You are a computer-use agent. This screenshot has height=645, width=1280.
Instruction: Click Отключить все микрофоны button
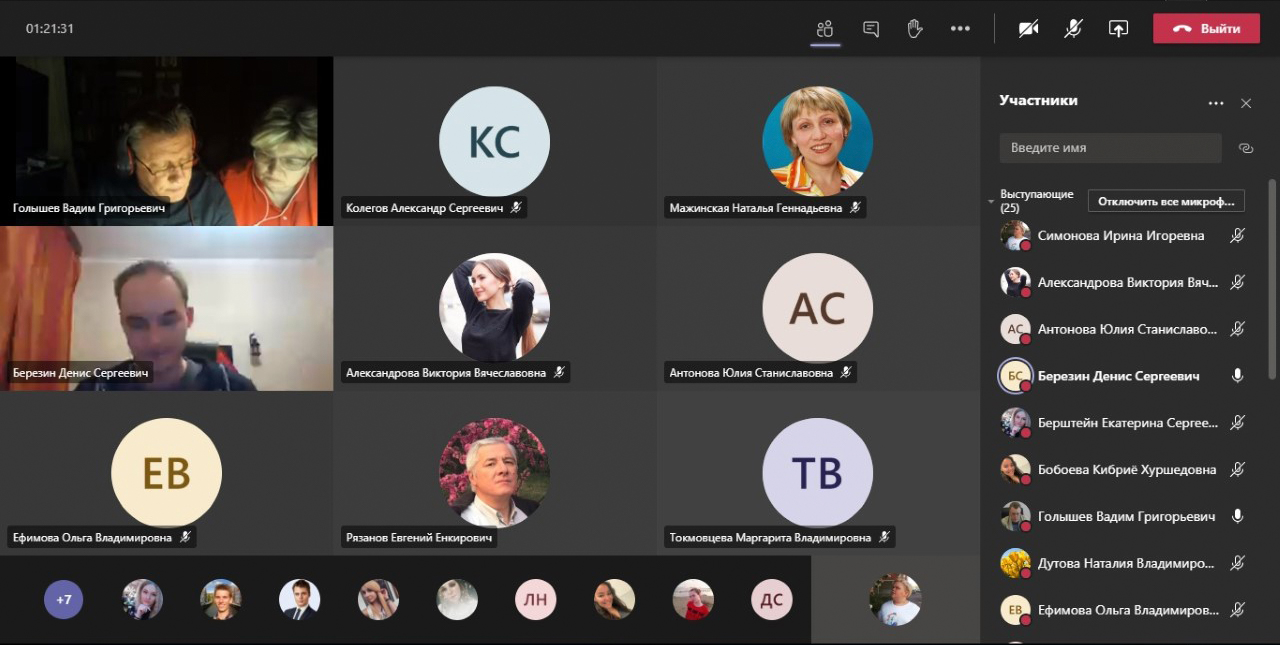(x=1165, y=201)
